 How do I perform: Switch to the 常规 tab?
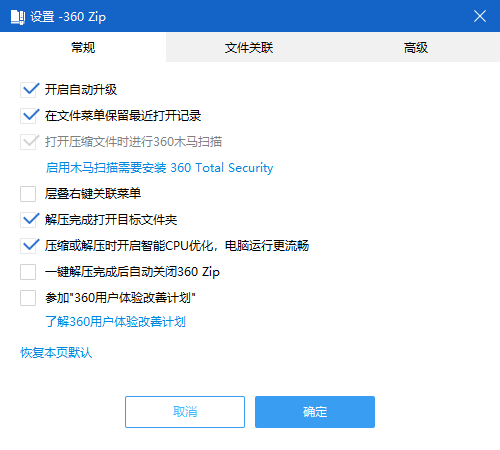pos(83,47)
